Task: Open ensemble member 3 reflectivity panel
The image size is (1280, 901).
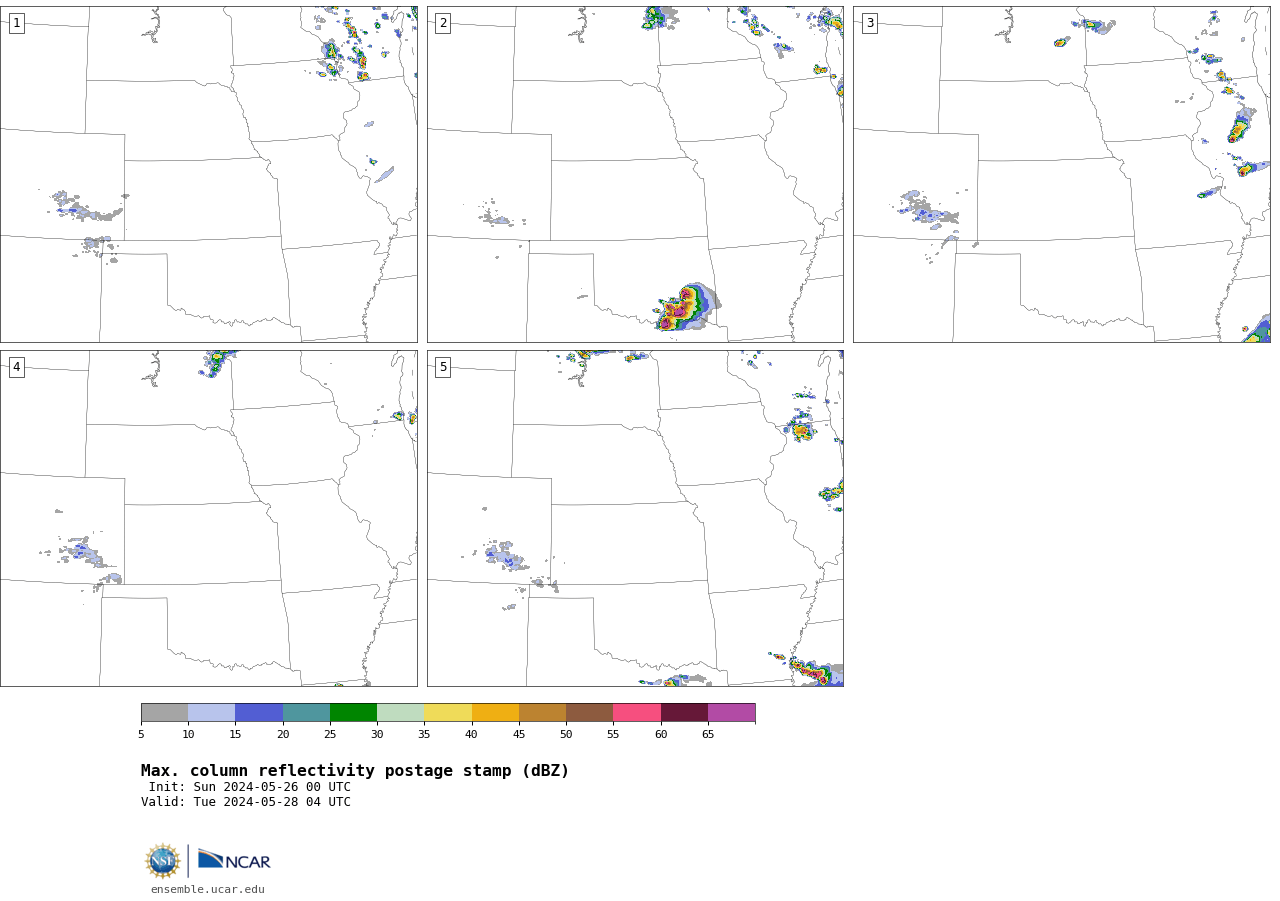Action: point(1061,174)
